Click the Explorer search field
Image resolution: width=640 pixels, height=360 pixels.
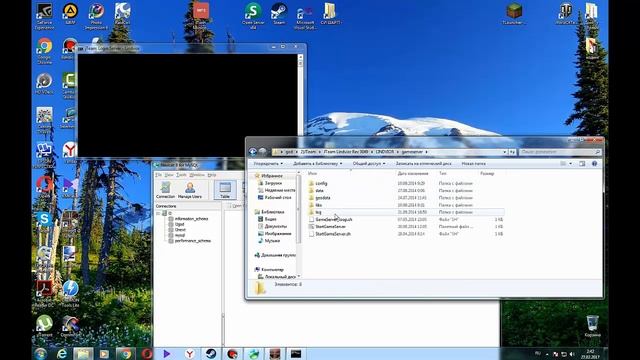[560, 152]
